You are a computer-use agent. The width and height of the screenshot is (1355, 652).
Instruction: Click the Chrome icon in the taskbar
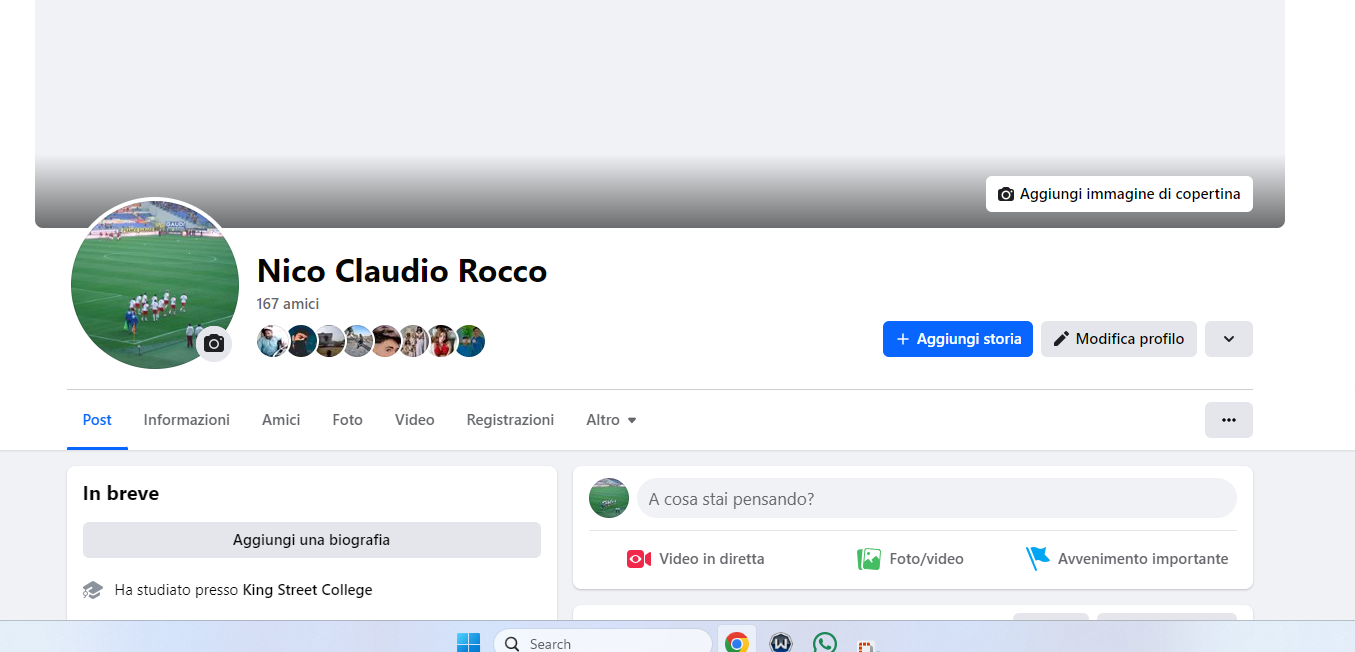(x=737, y=643)
